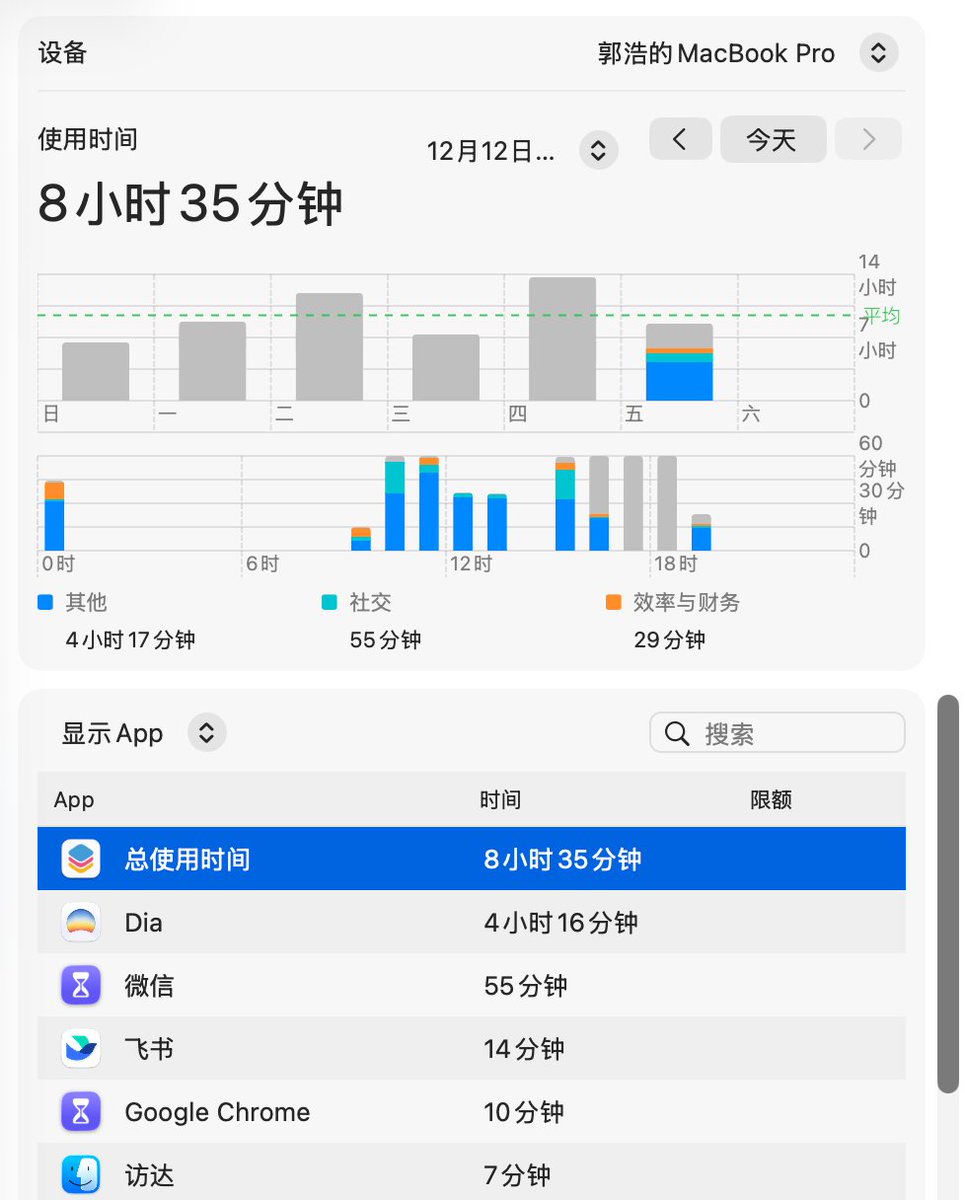The width and height of the screenshot is (965, 1200).
Task: Click the search magnifier icon
Action: coord(678,733)
